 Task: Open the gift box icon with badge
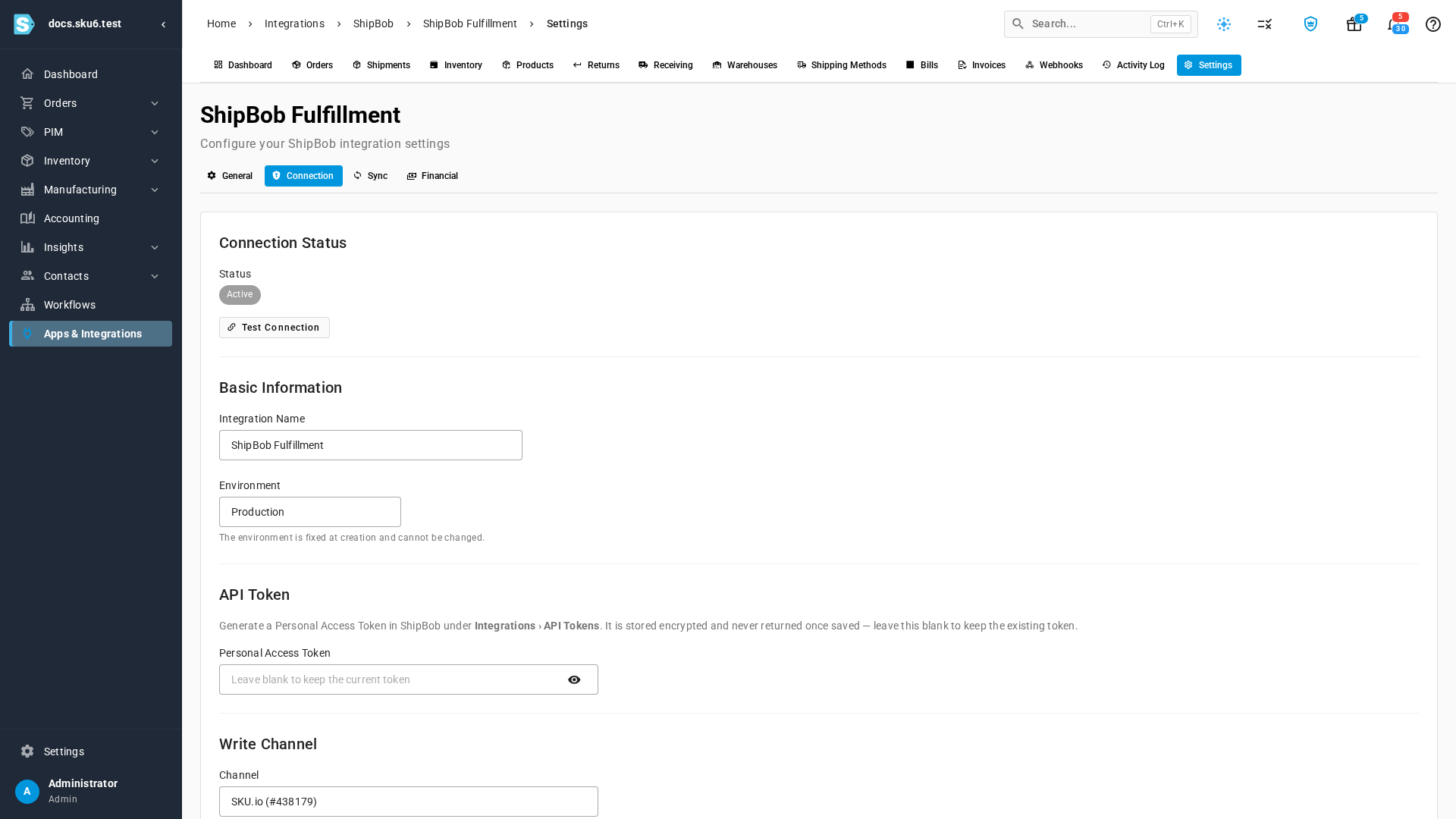click(1354, 24)
